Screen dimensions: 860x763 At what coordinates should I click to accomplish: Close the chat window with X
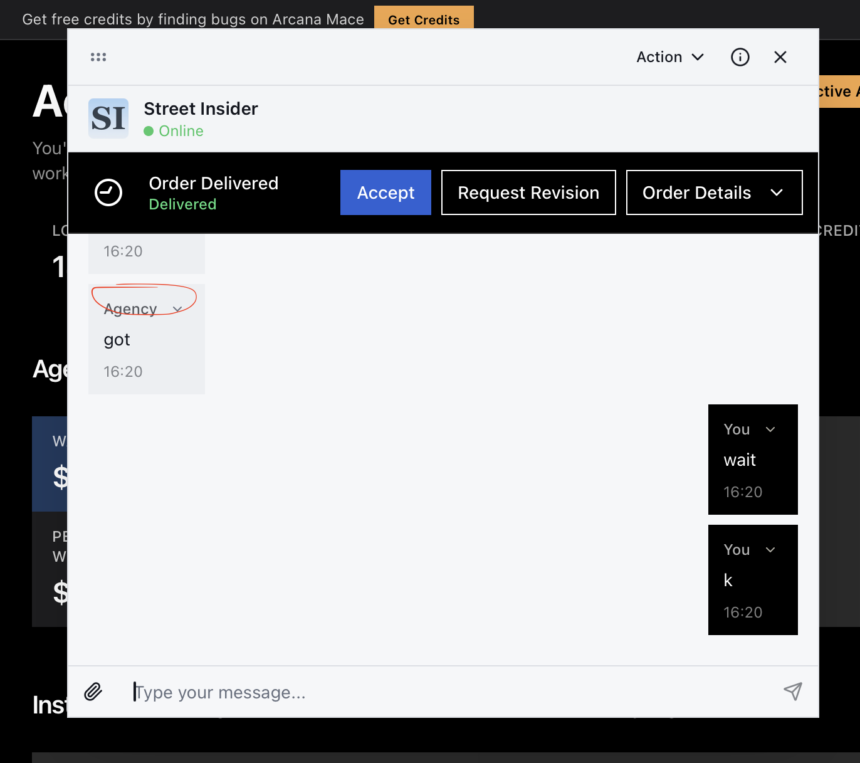(780, 57)
